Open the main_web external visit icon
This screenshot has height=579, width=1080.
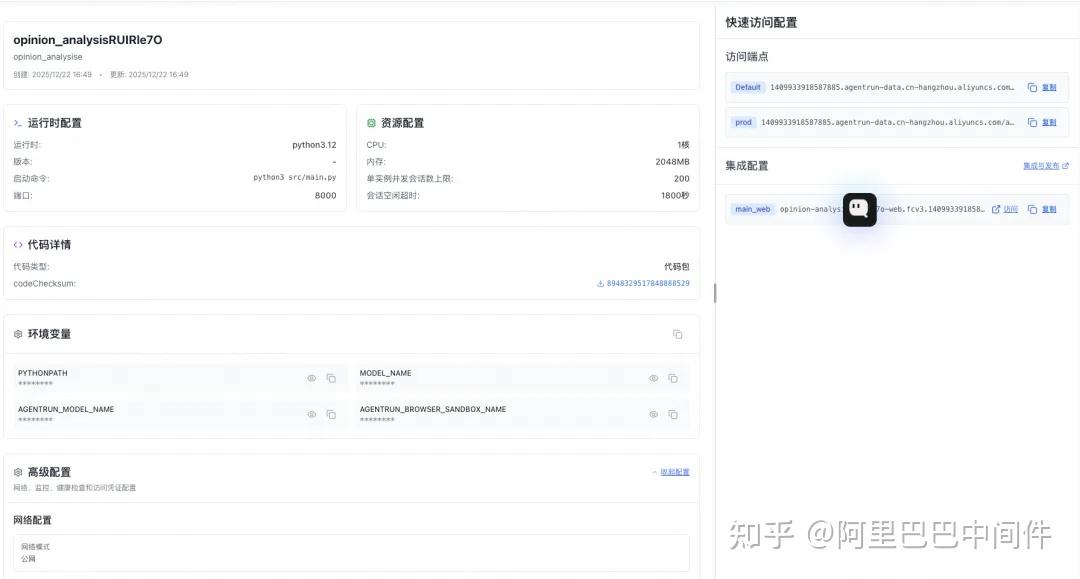coord(996,209)
